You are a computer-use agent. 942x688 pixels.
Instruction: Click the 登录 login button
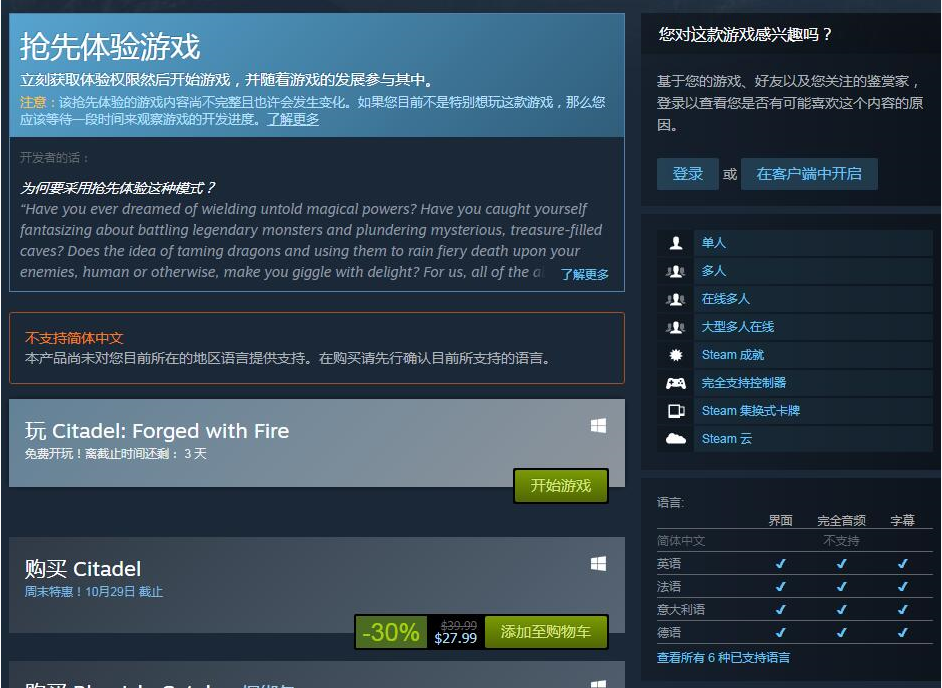(687, 174)
